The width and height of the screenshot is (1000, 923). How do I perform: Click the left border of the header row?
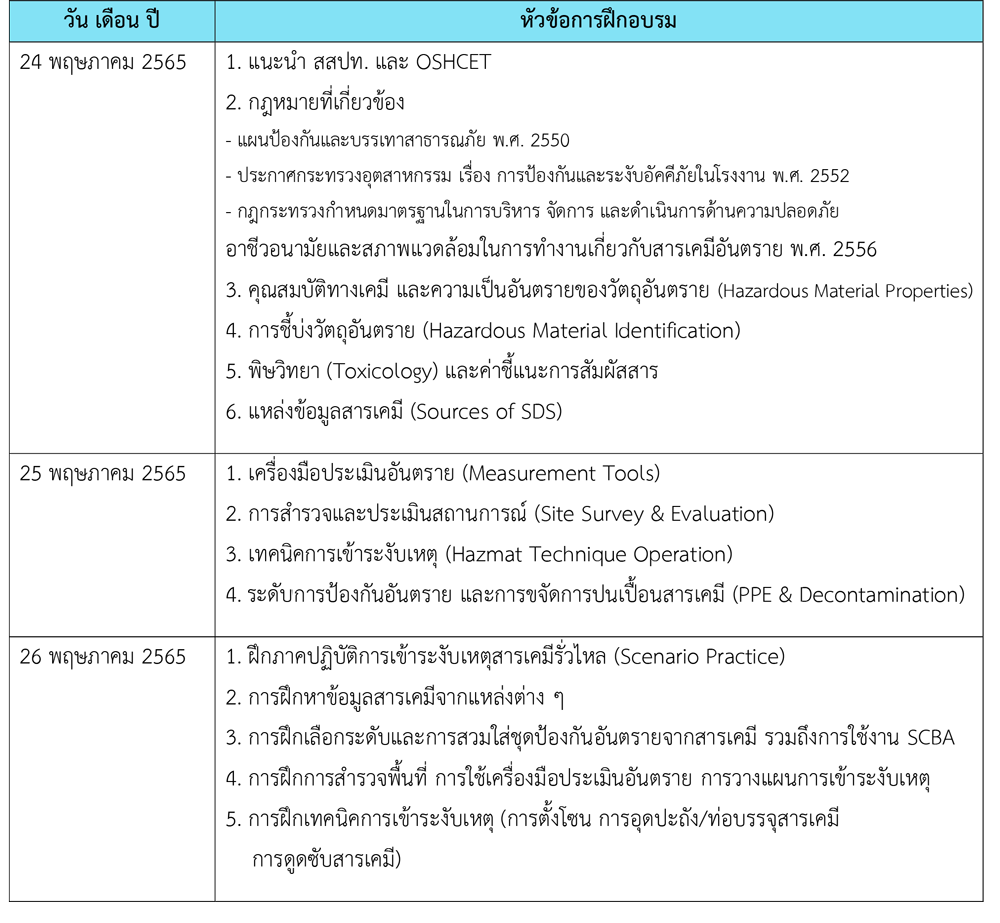coord(9,21)
